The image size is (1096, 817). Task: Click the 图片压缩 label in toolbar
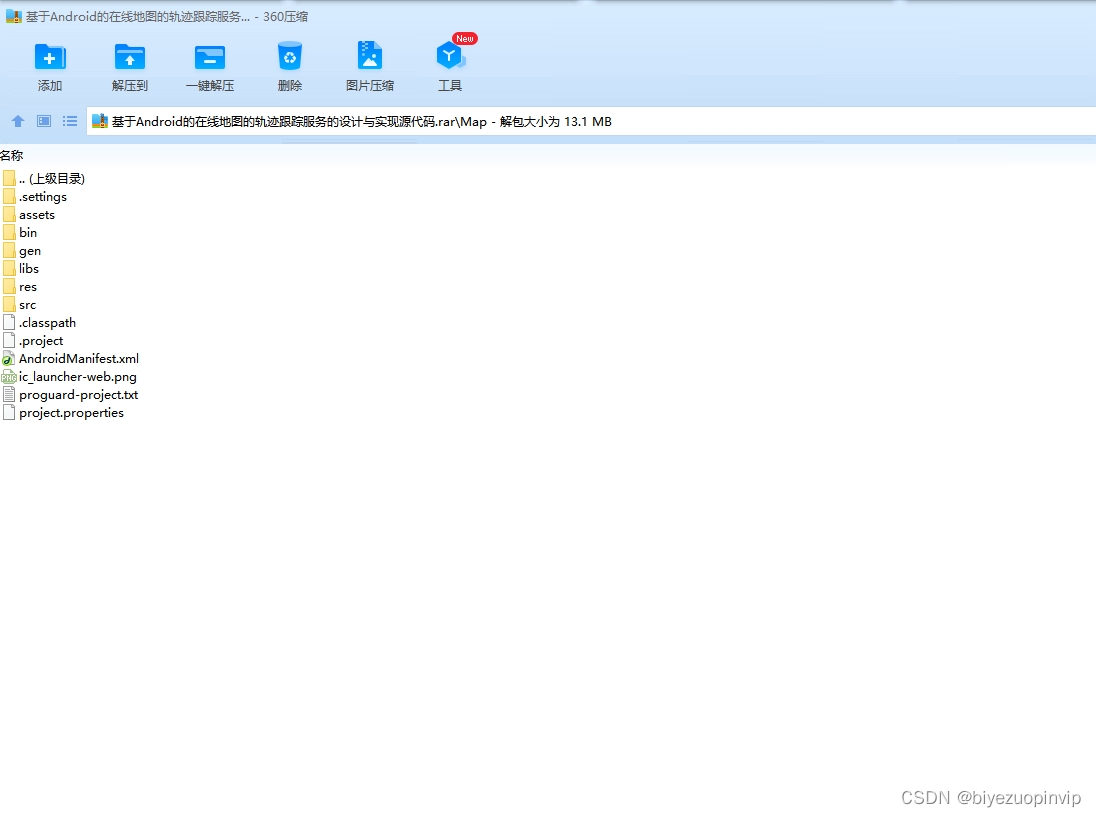370,85
